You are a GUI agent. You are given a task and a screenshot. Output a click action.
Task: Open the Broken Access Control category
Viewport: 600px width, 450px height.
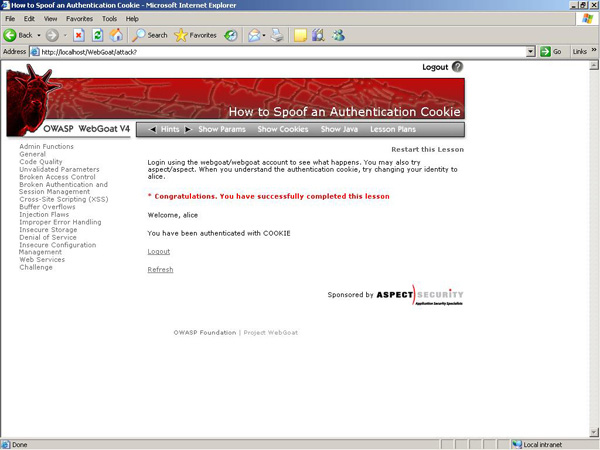(x=57, y=177)
